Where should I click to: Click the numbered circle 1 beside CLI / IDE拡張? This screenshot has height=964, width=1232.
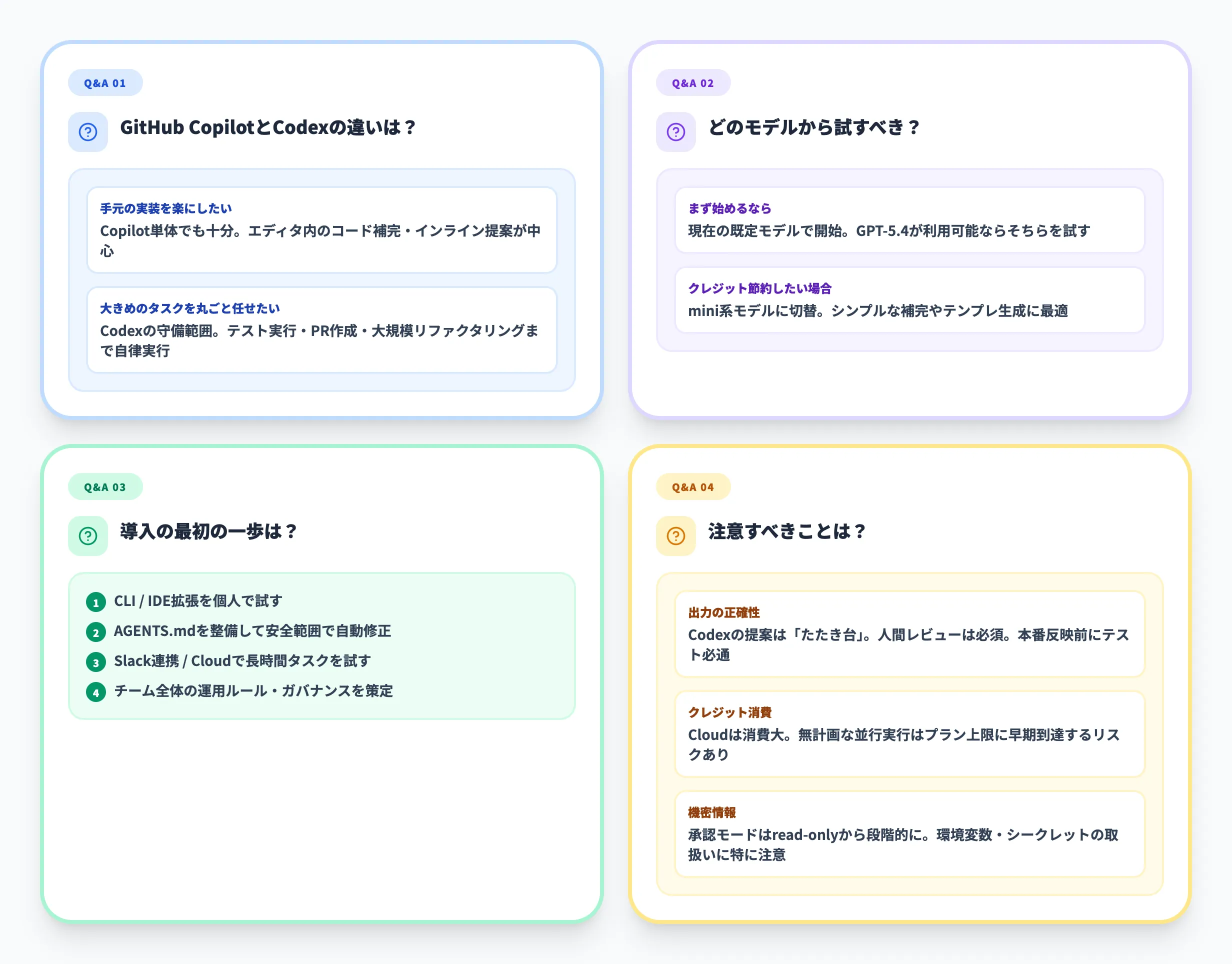[96, 601]
